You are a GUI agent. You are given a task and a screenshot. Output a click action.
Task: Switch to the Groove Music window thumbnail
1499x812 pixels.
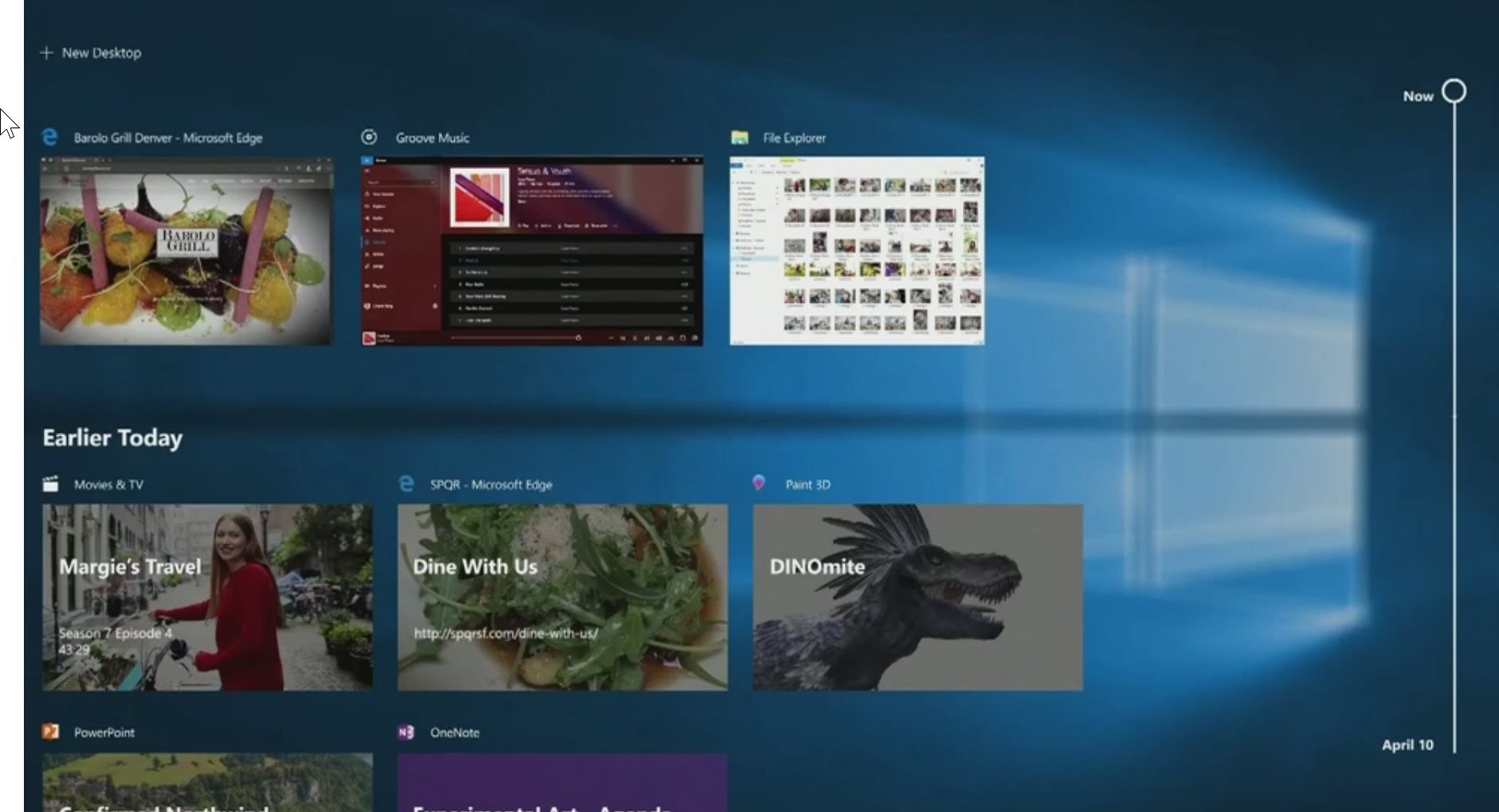pos(532,251)
